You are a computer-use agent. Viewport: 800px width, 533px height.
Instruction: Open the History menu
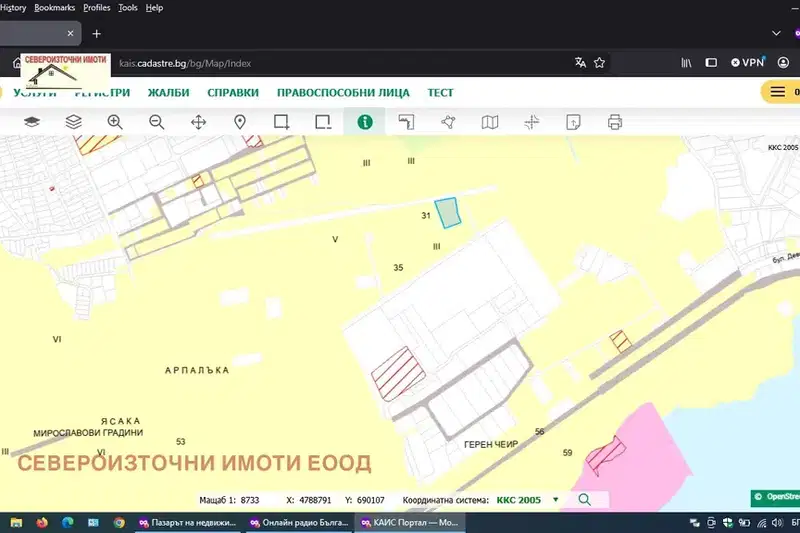13,8
